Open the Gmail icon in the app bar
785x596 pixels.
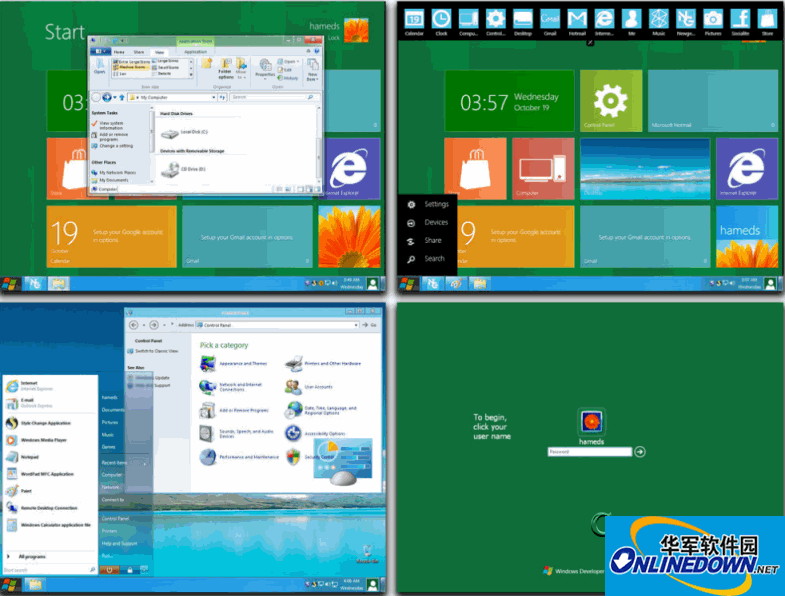(550, 20)
